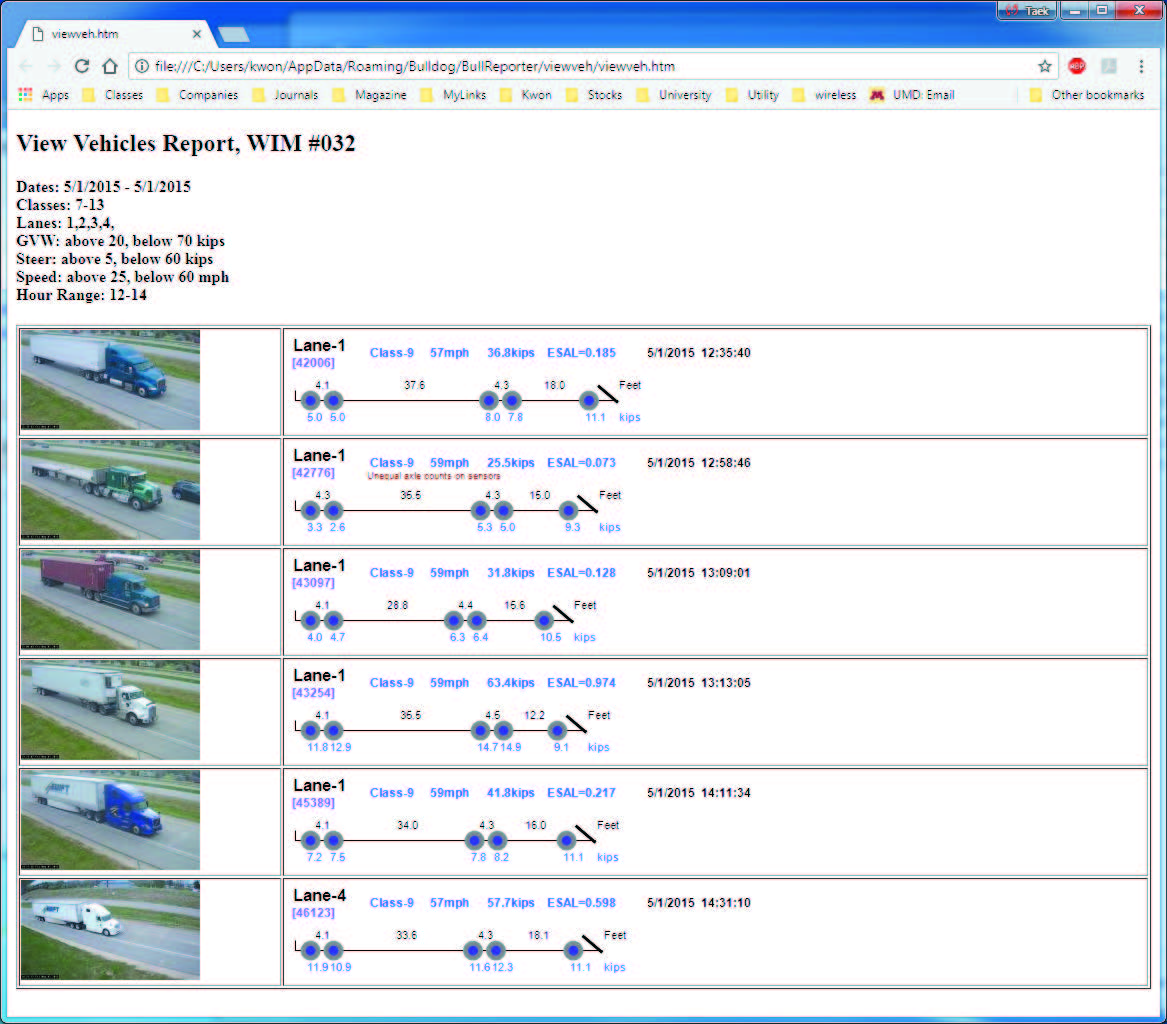Open a new browser tab
Viewport: 1167px width, 1024px height.
tap(236, 32)
